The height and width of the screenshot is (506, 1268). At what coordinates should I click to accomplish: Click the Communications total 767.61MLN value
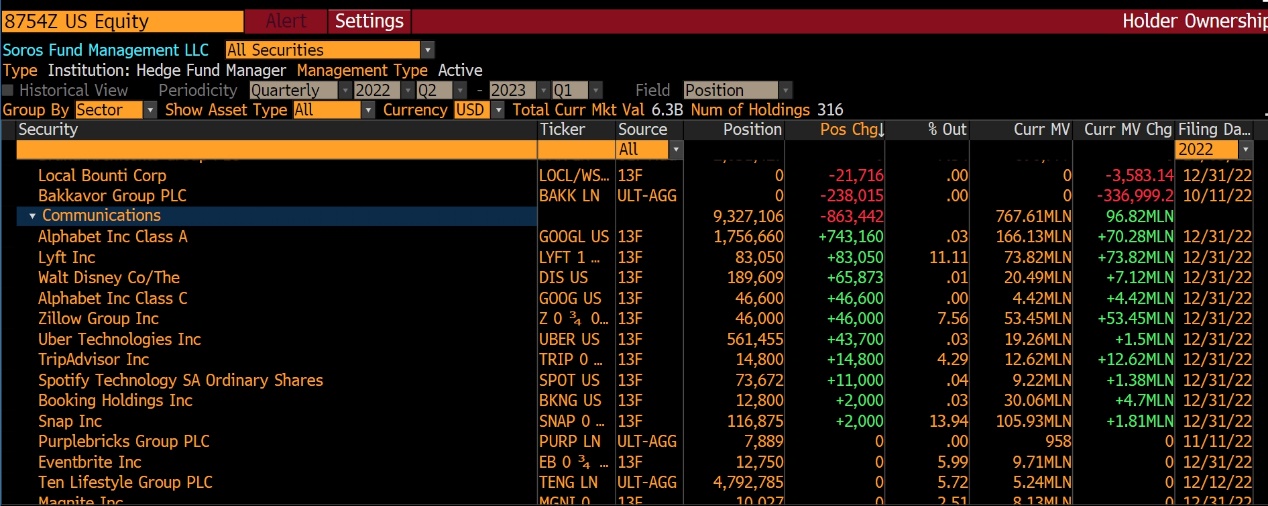pos(1034,216)
